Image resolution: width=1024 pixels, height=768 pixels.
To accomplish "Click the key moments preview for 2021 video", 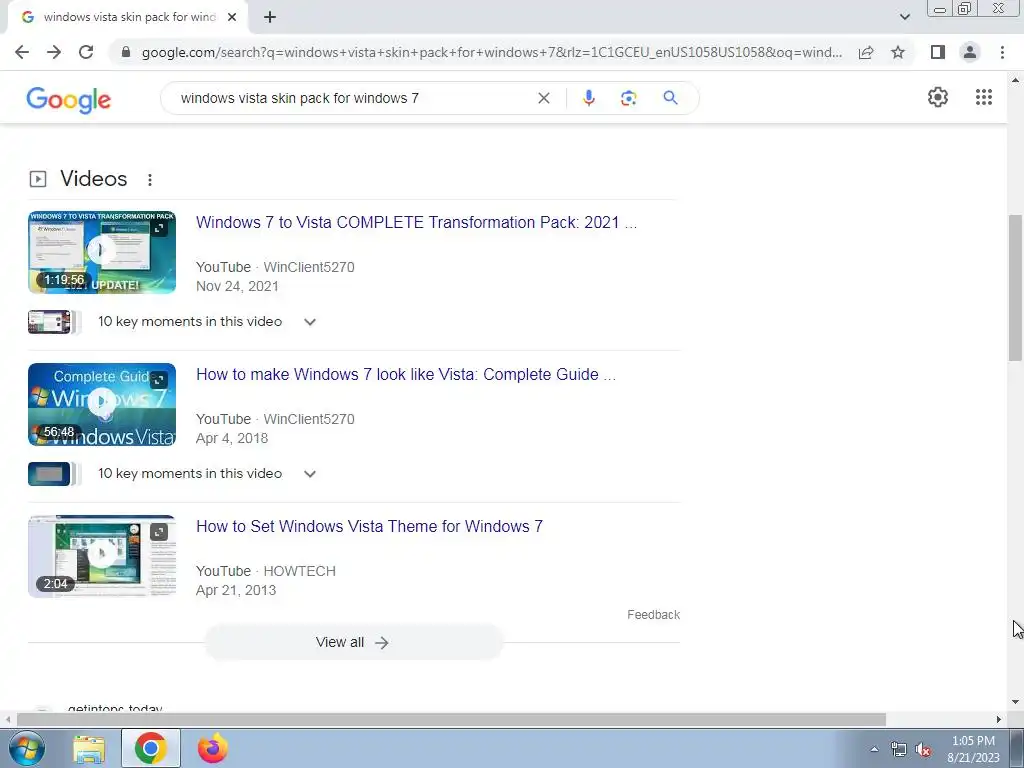I will [54, 322].
